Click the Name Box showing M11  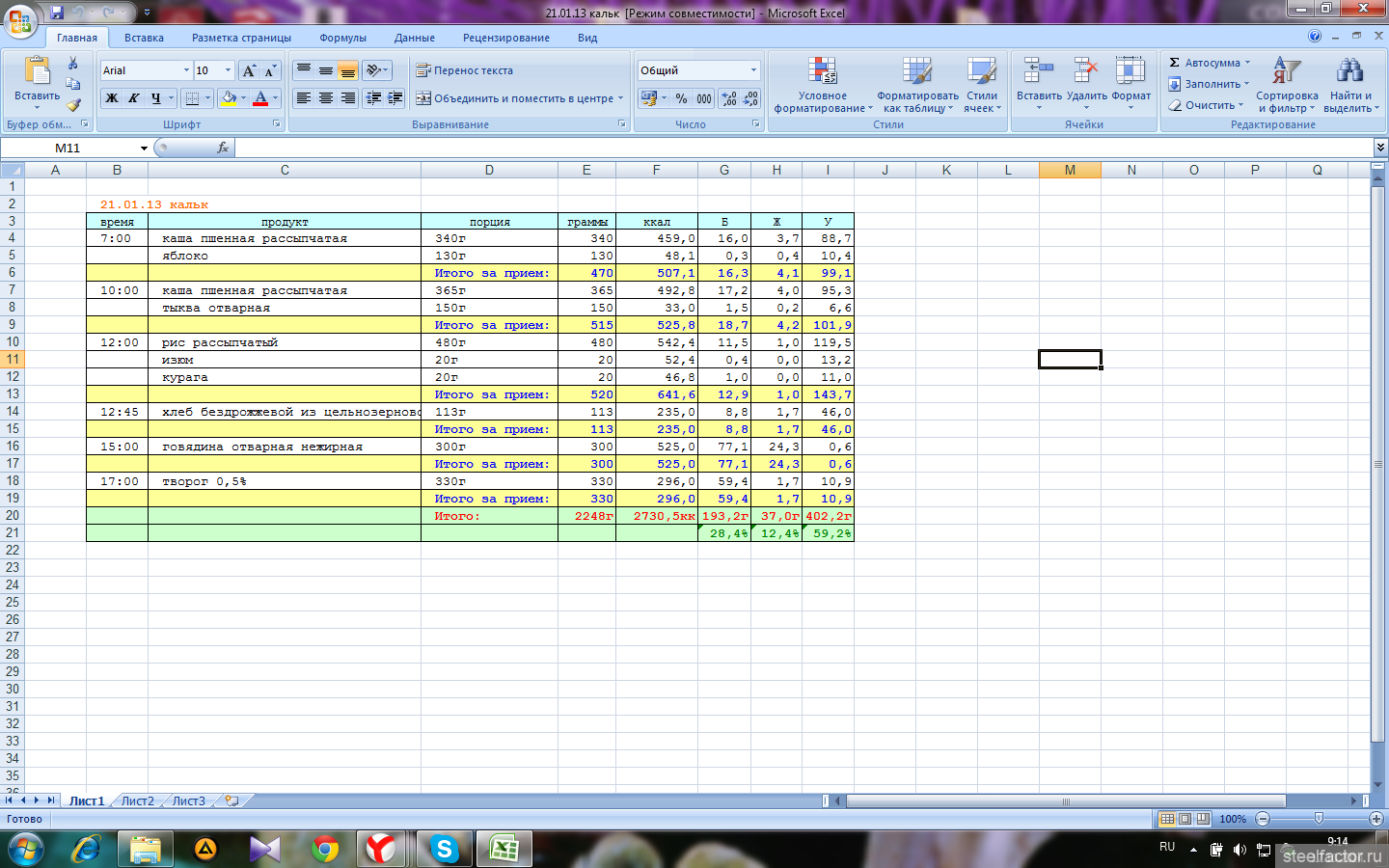click(x=68, y=148)
